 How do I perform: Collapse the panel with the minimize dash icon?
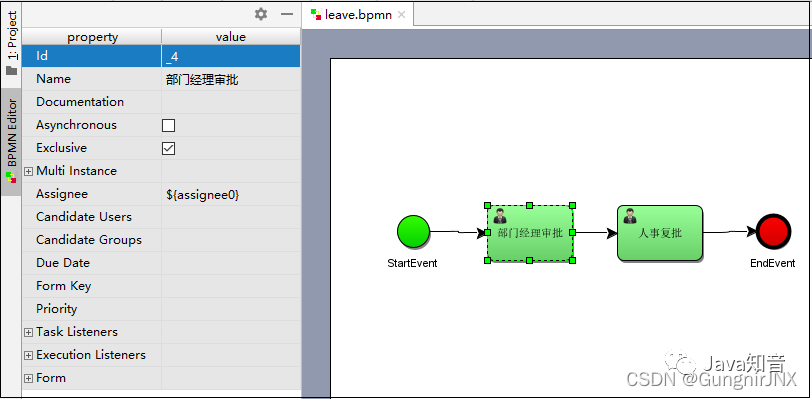(x=287, y=14)
